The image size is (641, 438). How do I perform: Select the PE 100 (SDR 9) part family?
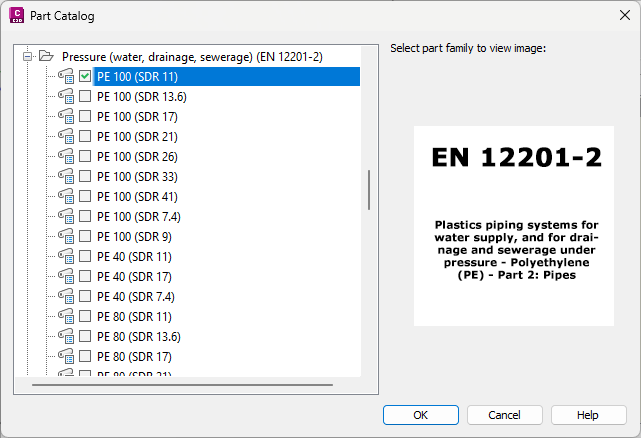click(134, 237)
